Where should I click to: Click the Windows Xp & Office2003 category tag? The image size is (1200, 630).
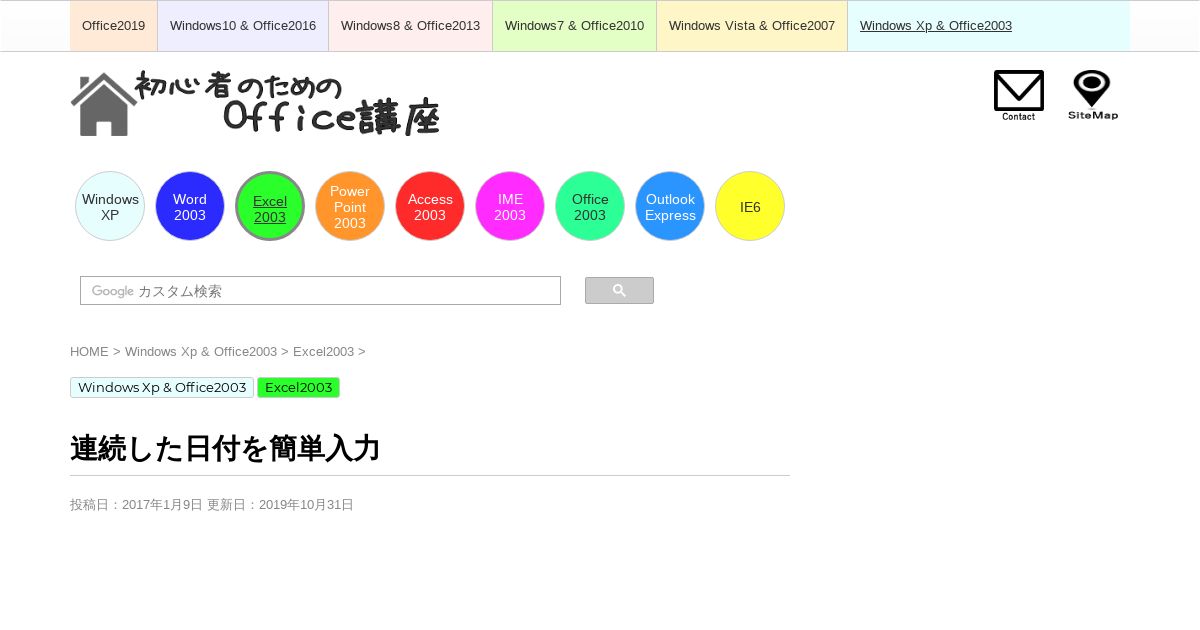coord(162,387)
